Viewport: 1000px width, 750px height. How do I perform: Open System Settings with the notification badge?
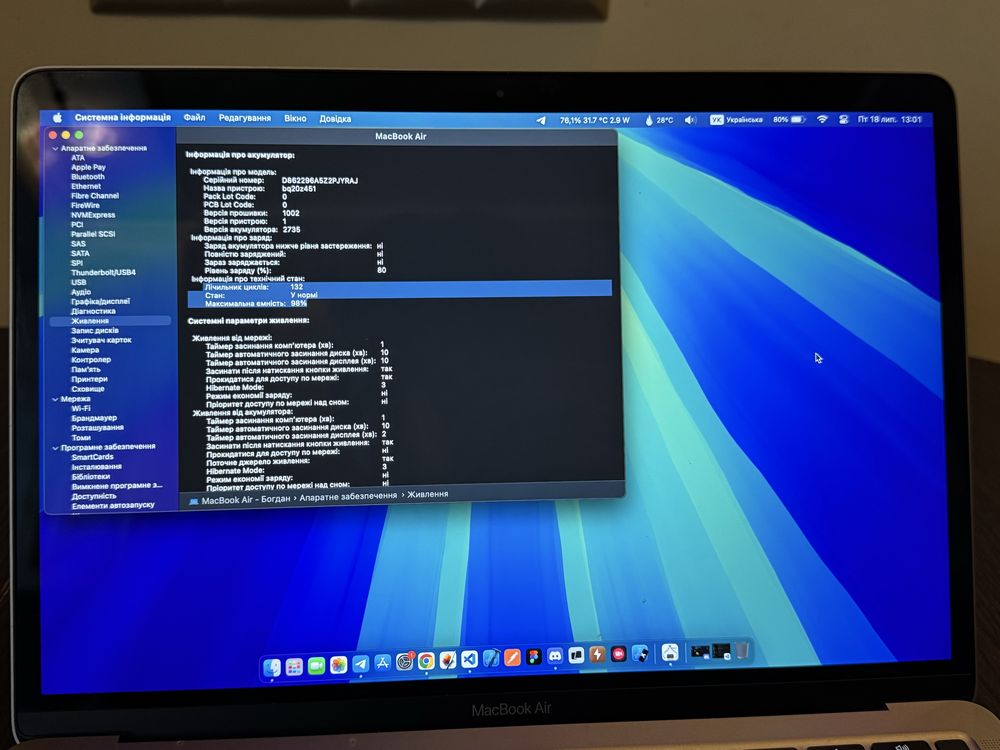[x=405, y=661]
